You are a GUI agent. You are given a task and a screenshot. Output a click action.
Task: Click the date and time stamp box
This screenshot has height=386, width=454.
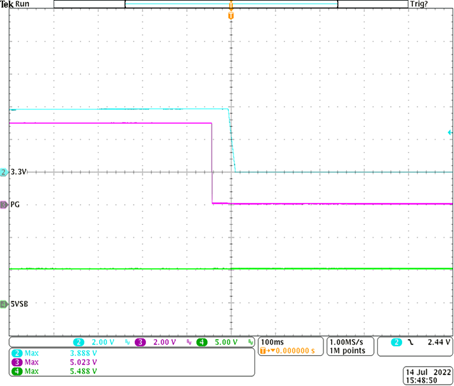(x=427, y=376)
